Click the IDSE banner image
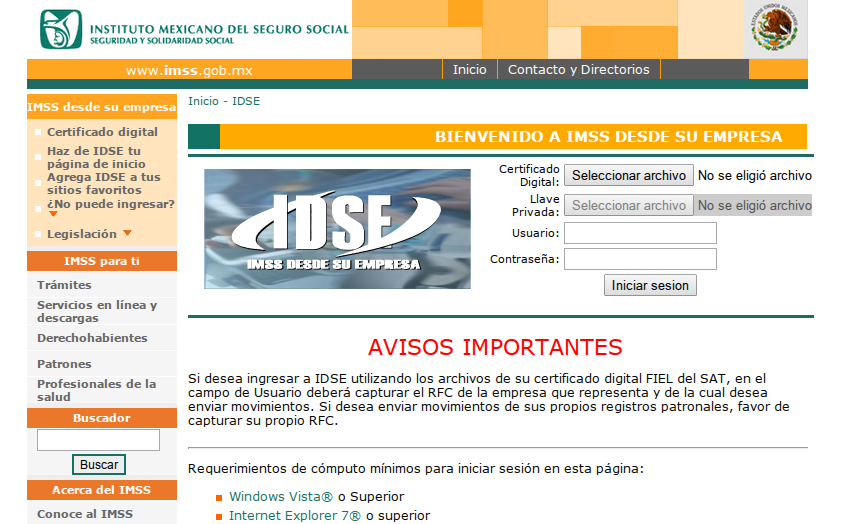 point(337,229)
